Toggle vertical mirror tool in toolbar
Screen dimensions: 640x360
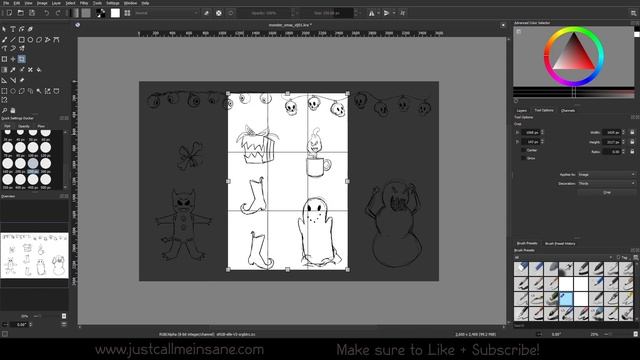(387, 13)
